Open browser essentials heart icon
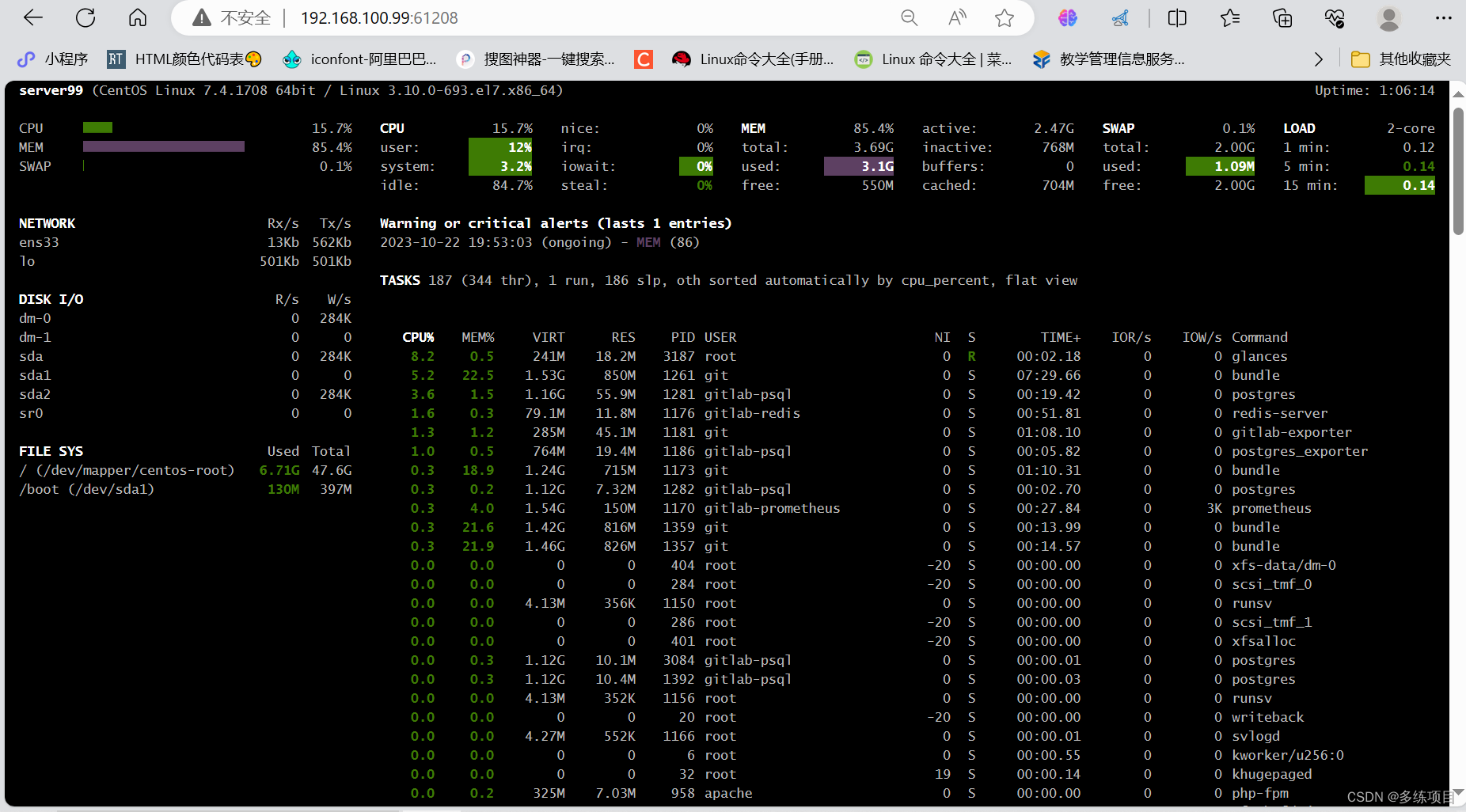This screenshot has width=1466, height=812. (1335, 17)
